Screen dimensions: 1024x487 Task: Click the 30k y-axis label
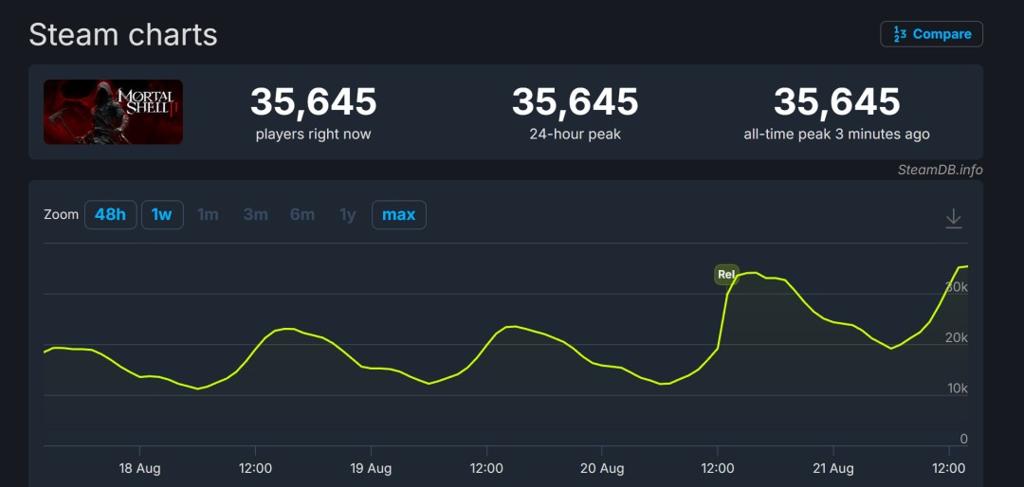tap(956, 287)
